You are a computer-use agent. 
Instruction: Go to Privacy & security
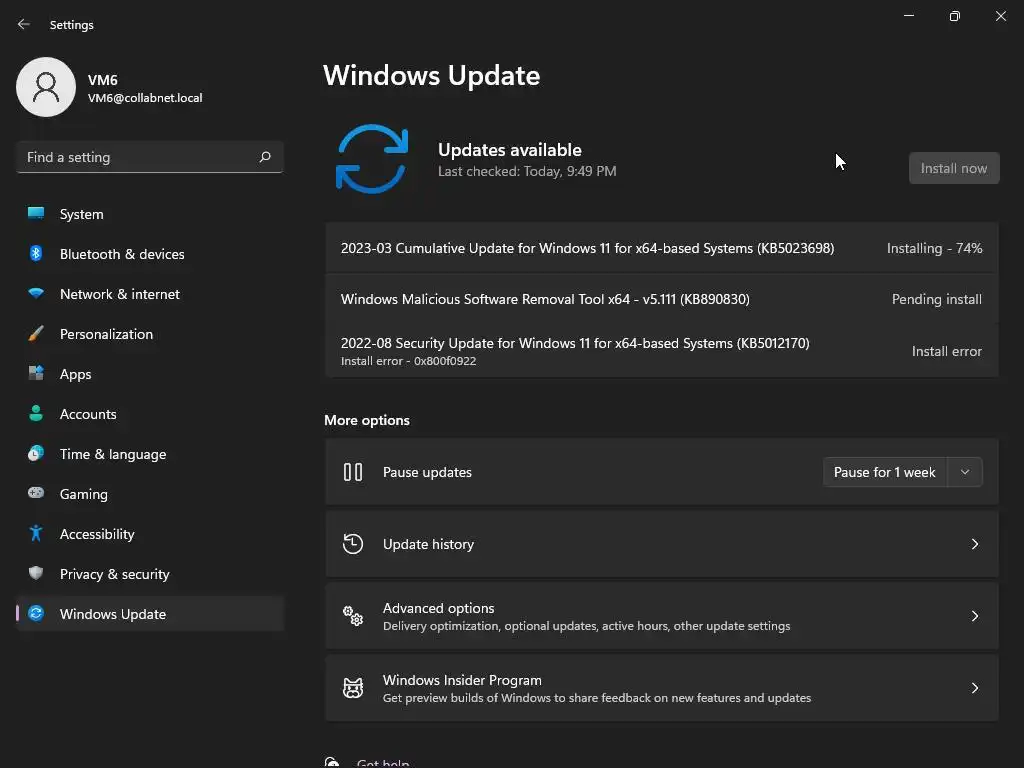[x=150, y=574]
